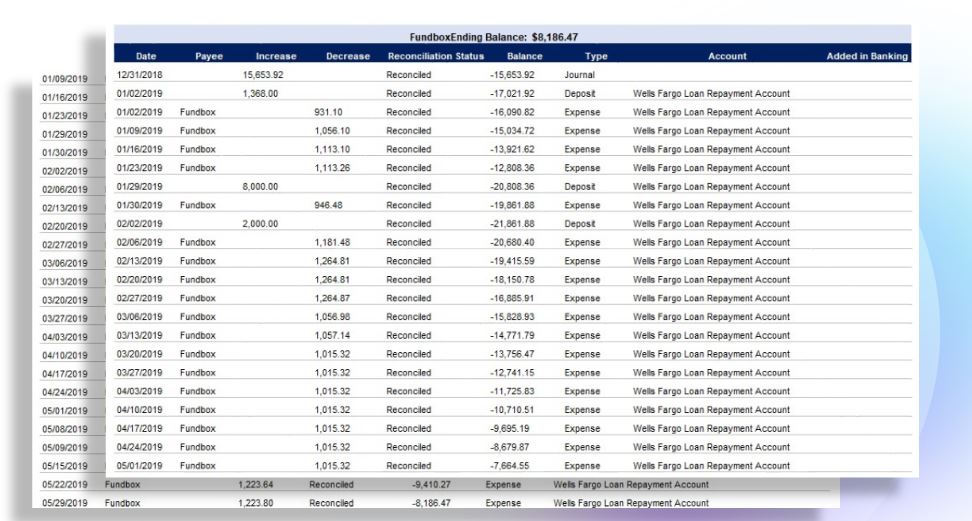The height and width of the screenshot is (521, 972).
Task: Click -8,186.47 balance on the back sheet
Action: coord(431,503)
